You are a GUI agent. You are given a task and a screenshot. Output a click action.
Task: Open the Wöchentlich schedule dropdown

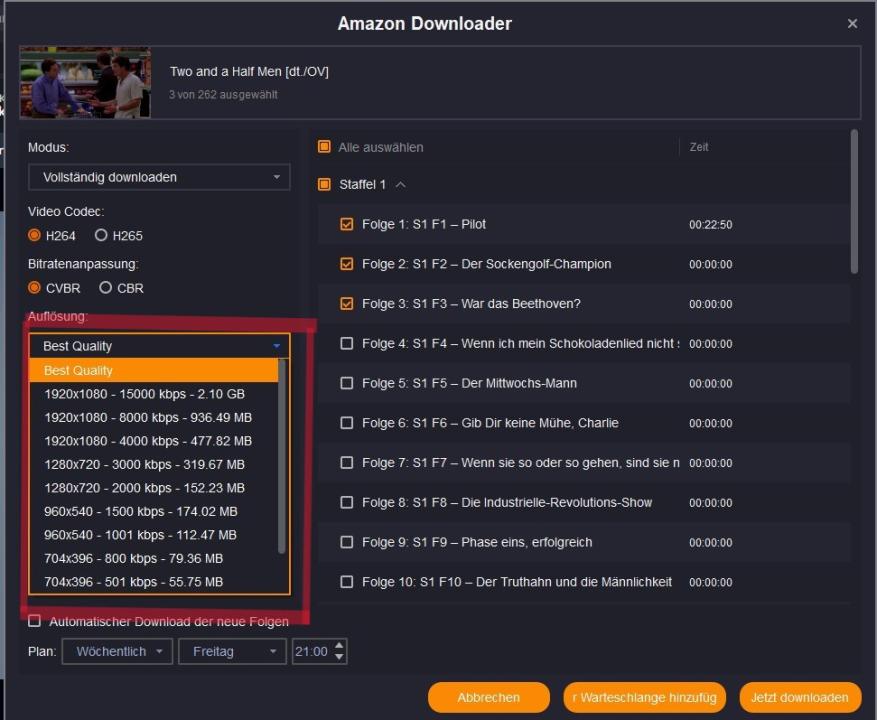pos(117,652)
